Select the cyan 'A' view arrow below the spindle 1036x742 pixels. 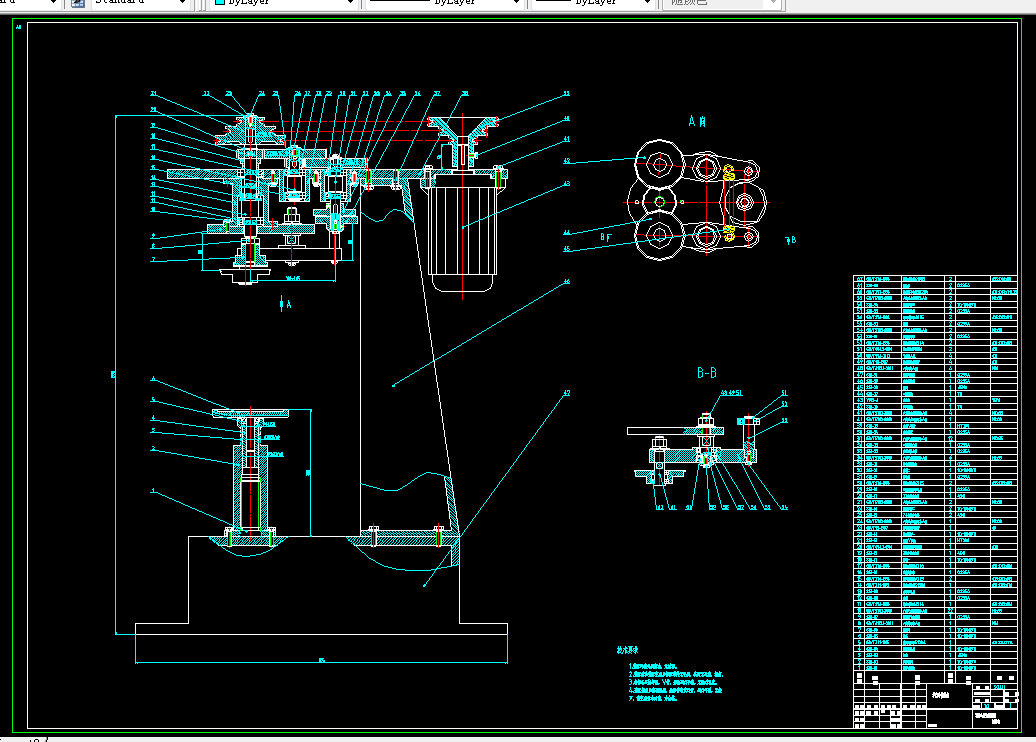[285, 304]
